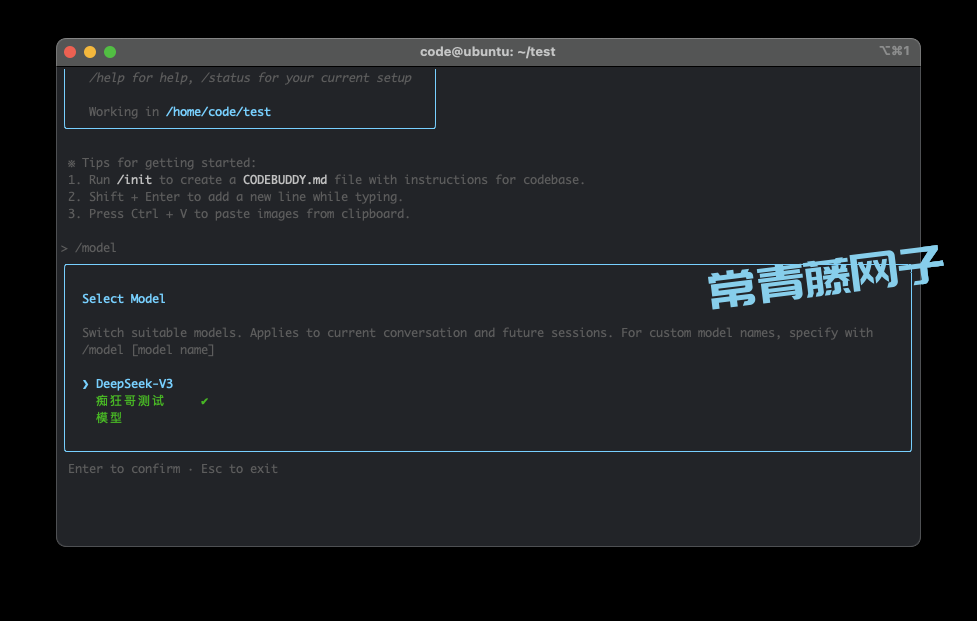Click the /model command prompt line

(x=95, y=248)
